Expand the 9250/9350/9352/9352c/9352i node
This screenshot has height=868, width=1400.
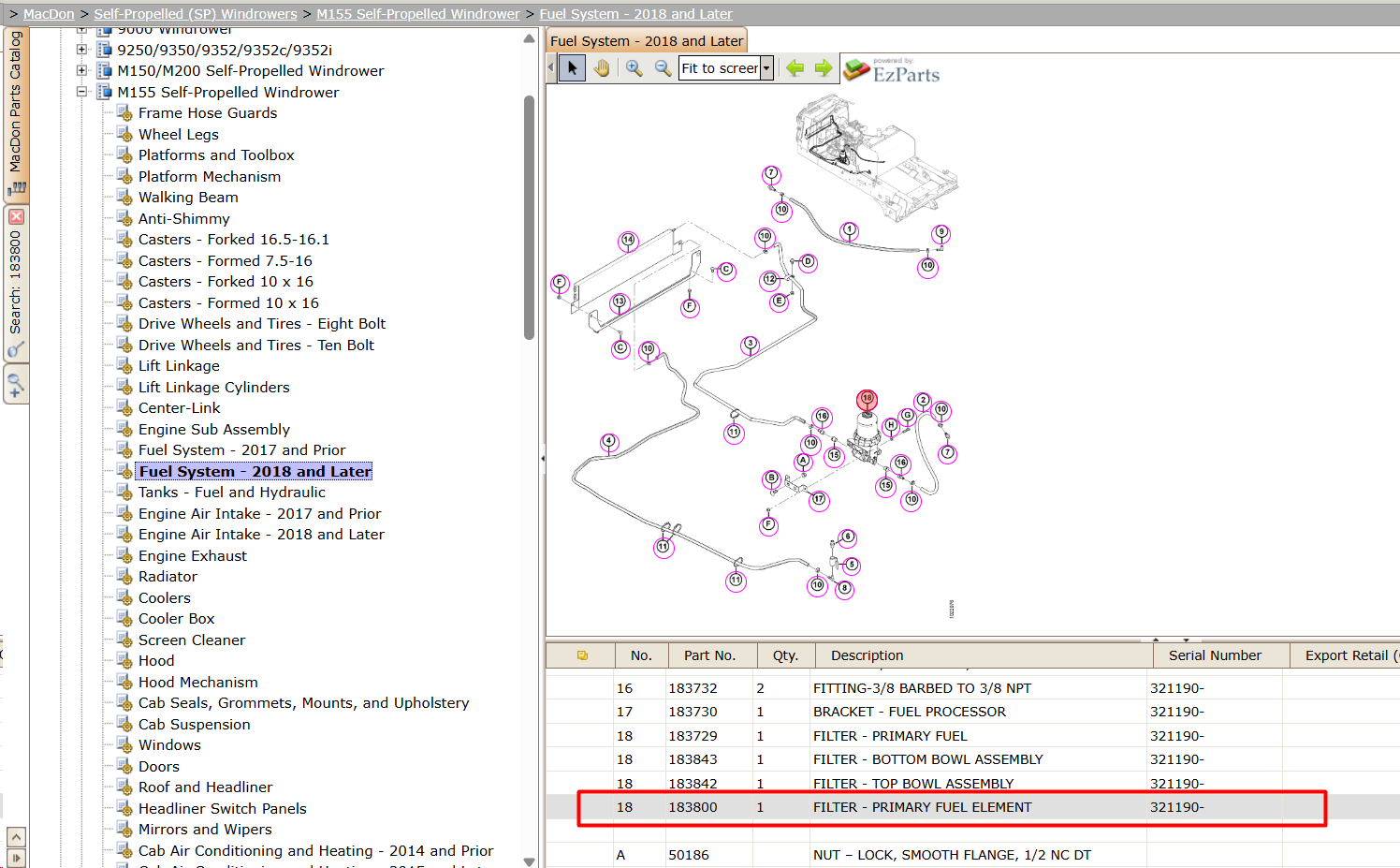tap(81, 50)
